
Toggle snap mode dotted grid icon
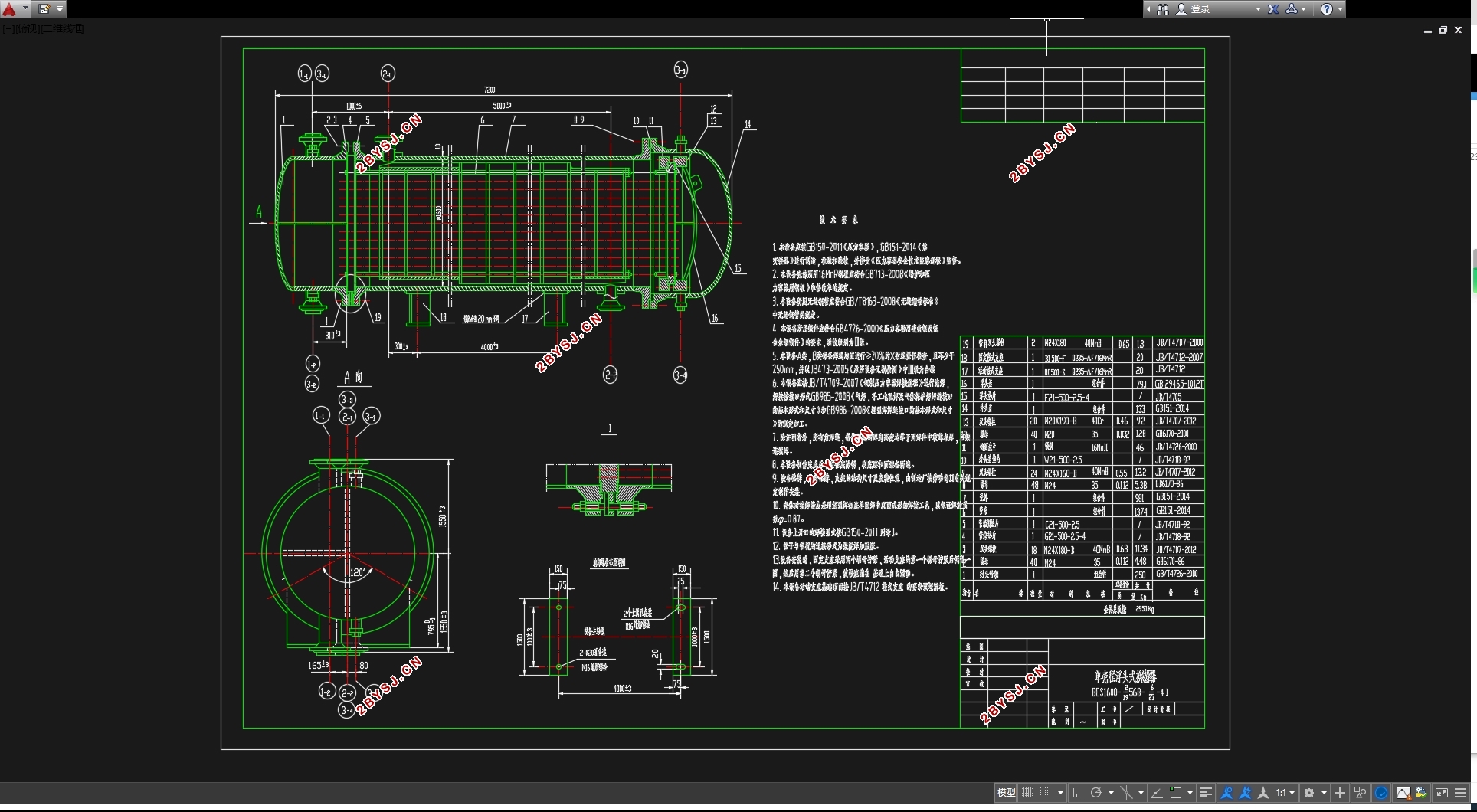1046,793
